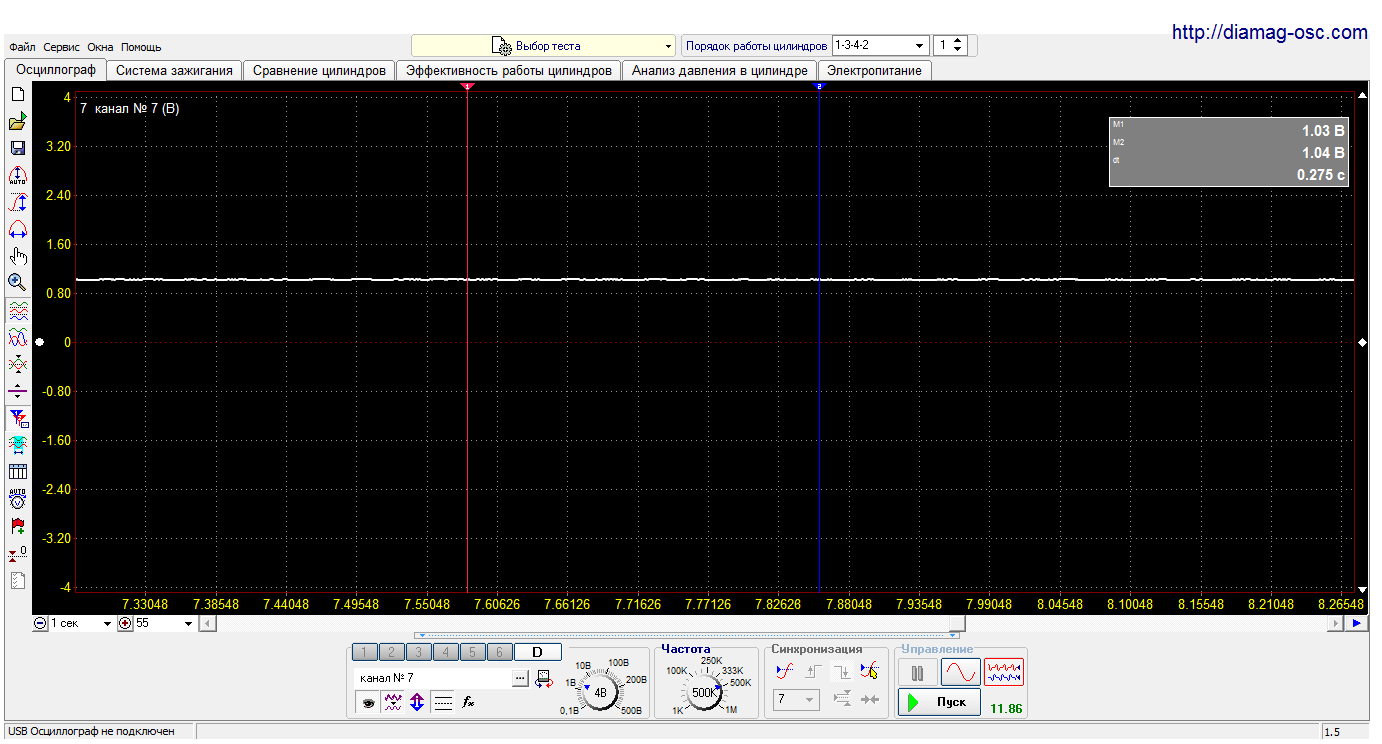The width and height of the screenshot is (1382, 744).
Task: Select the magnifier zoom tool
Action: point(17,283)
